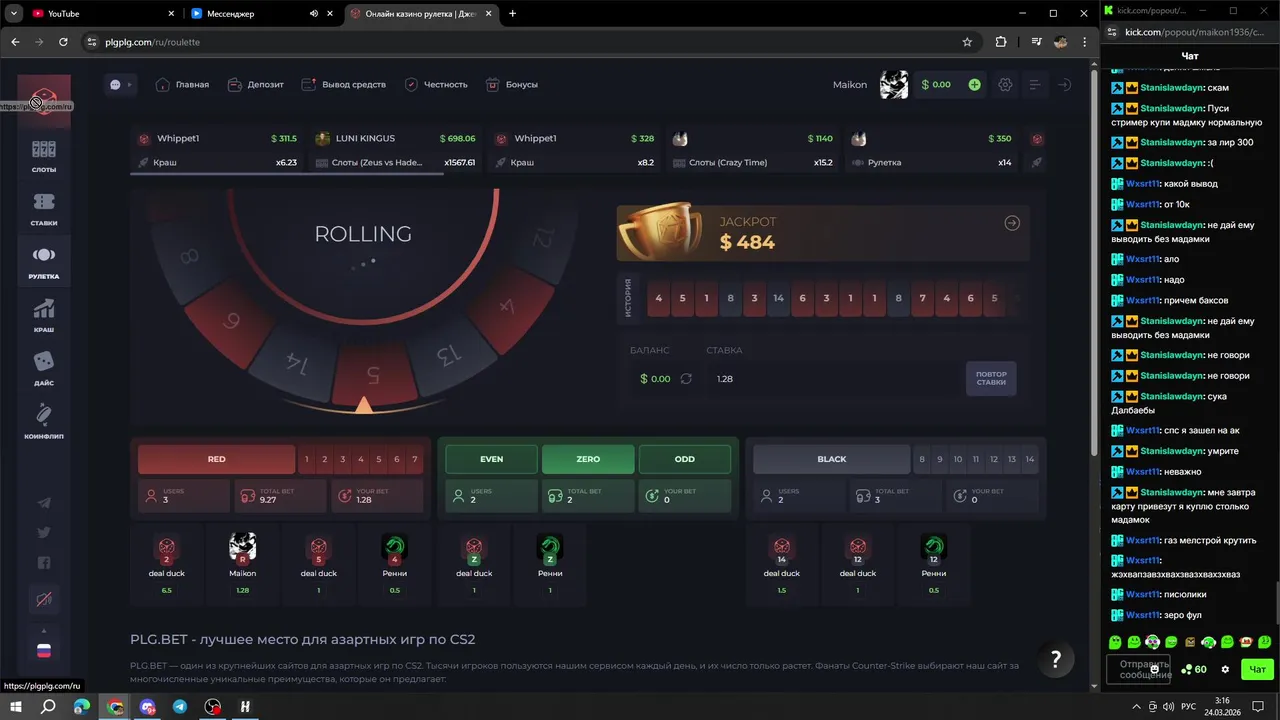1280x720 pixels.
Task: Toggle the crossed-out sound icon in the sidebar
Action: (44, 600)
